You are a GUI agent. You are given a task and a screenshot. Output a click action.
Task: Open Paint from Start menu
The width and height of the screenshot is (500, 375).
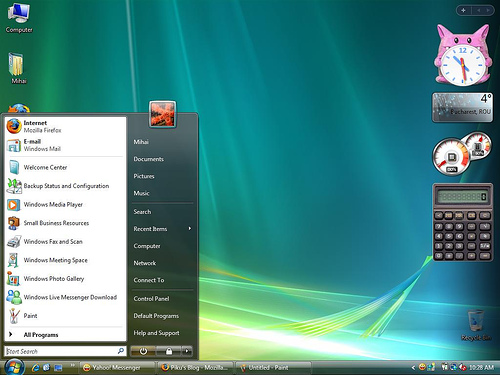click(x=65, y=316)
